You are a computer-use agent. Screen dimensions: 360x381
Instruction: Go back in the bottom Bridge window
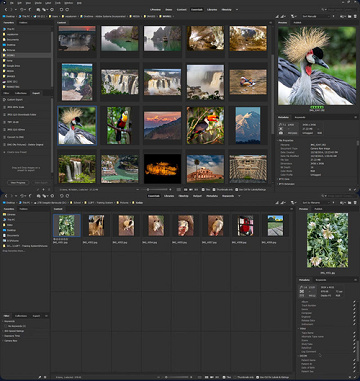6,196
